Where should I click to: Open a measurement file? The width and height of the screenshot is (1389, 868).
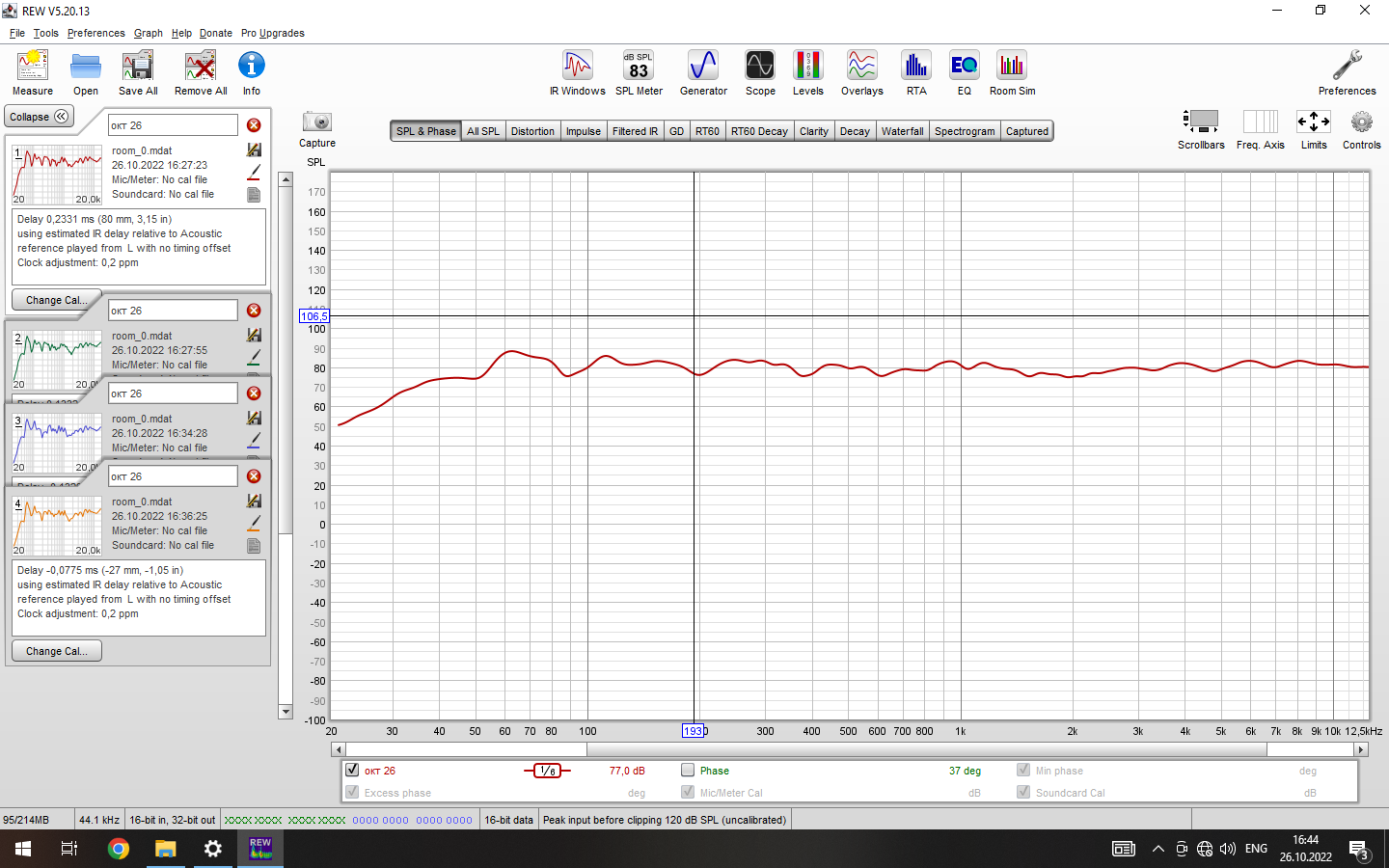[x=86, y=73]
